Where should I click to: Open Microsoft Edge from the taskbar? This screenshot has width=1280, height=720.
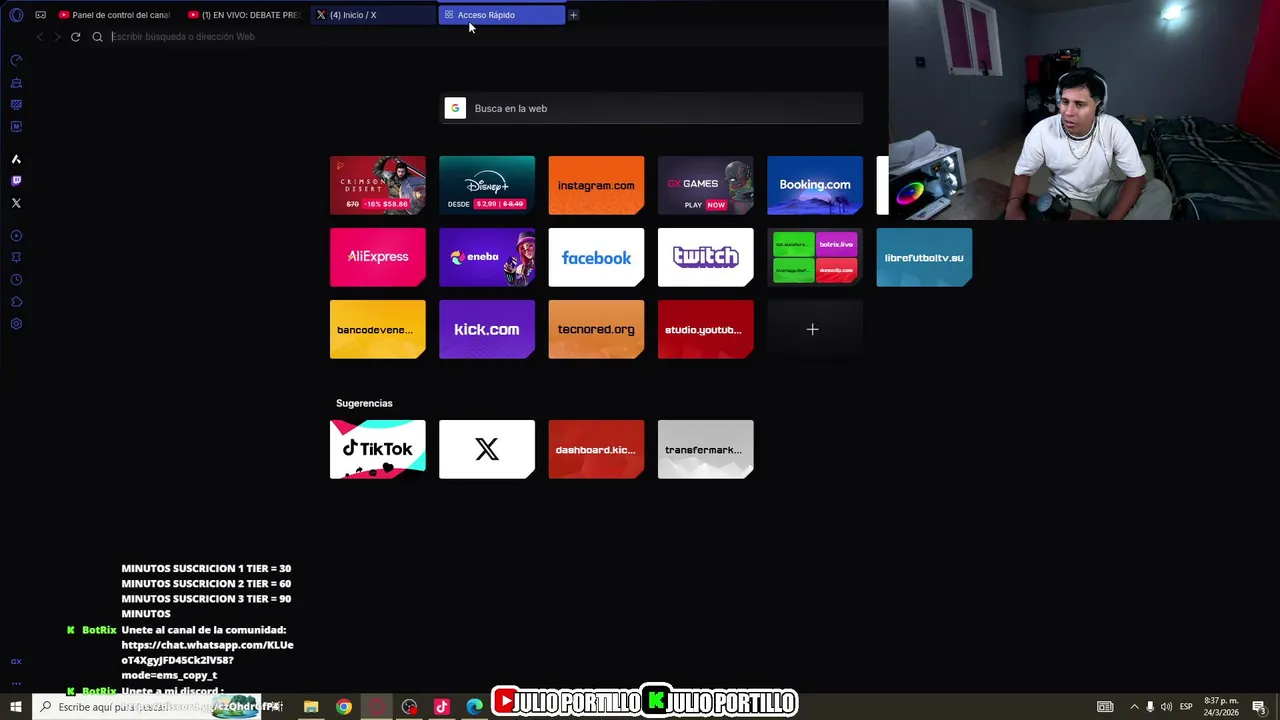pos(475,707)
